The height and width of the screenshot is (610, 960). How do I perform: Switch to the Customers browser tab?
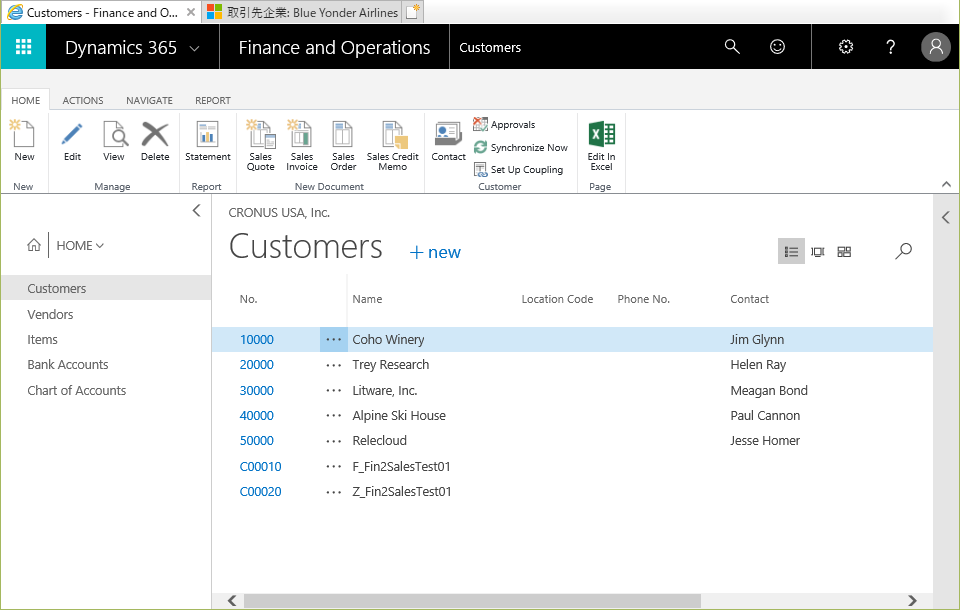pyautogui.click(x=102, y=12)
